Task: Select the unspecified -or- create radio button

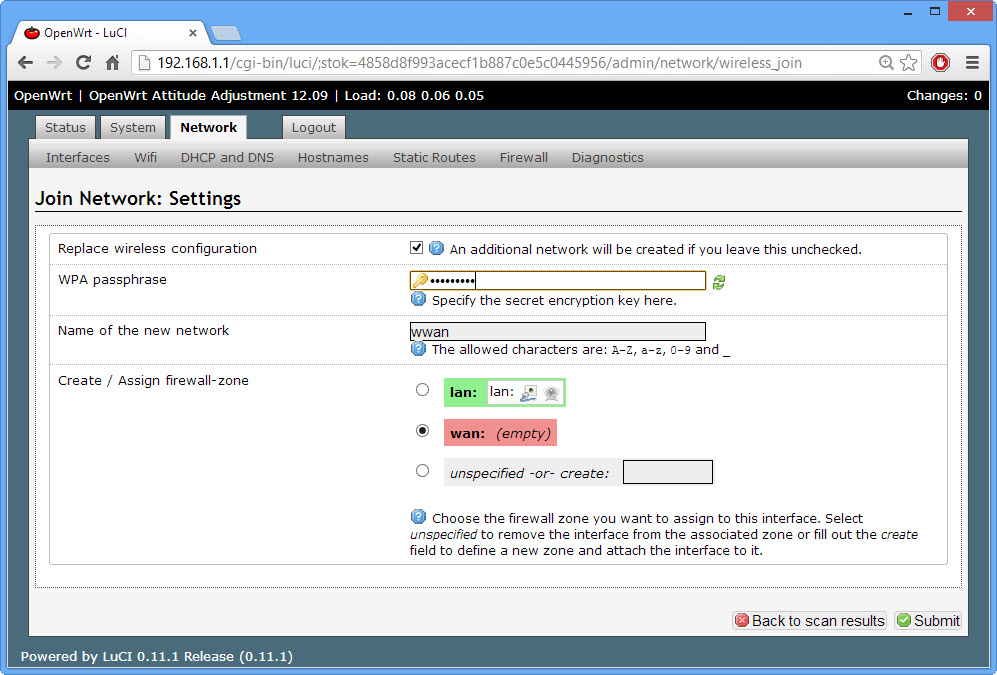Action: 422,470
